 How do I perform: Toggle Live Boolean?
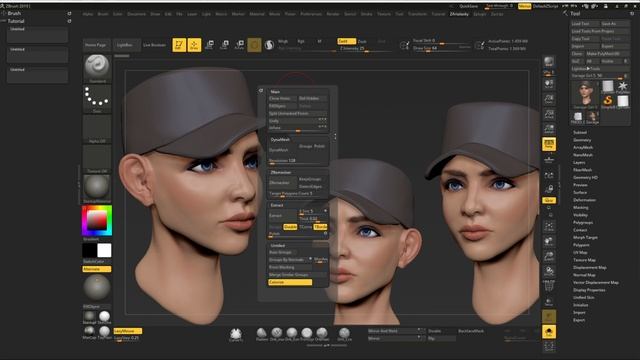(x=155, y=45)
